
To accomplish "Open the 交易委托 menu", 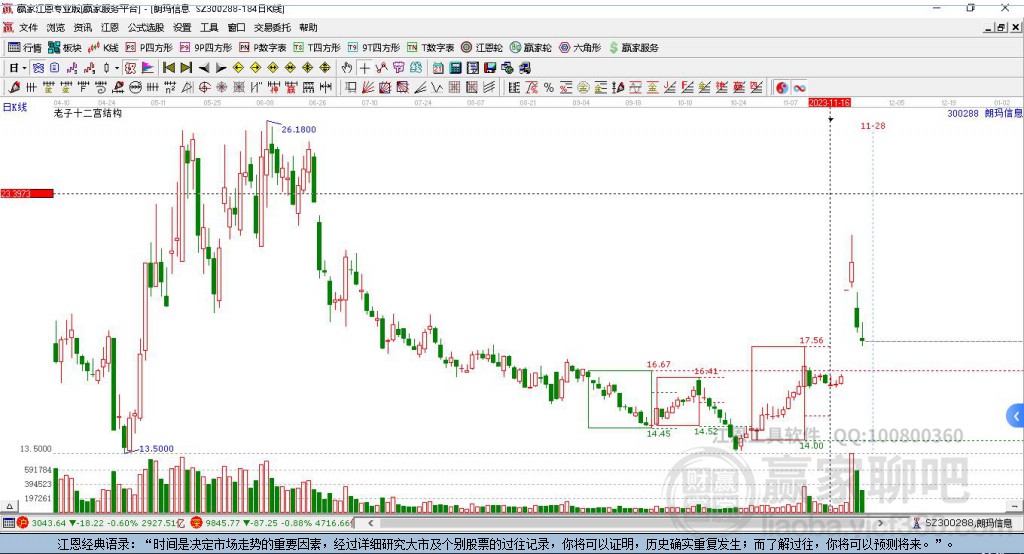I will pos(272,27).
